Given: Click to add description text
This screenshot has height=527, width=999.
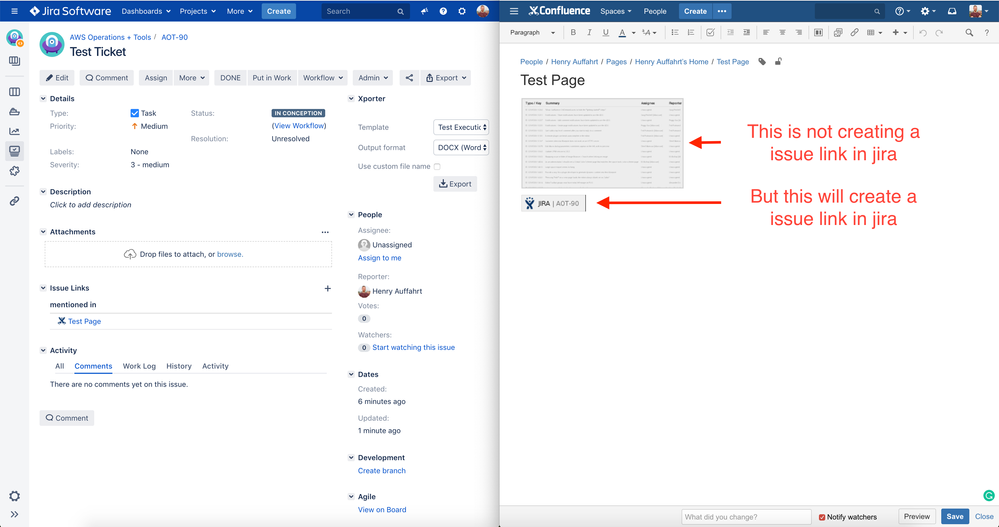Looking at the screenshot, I should [90, 205].
